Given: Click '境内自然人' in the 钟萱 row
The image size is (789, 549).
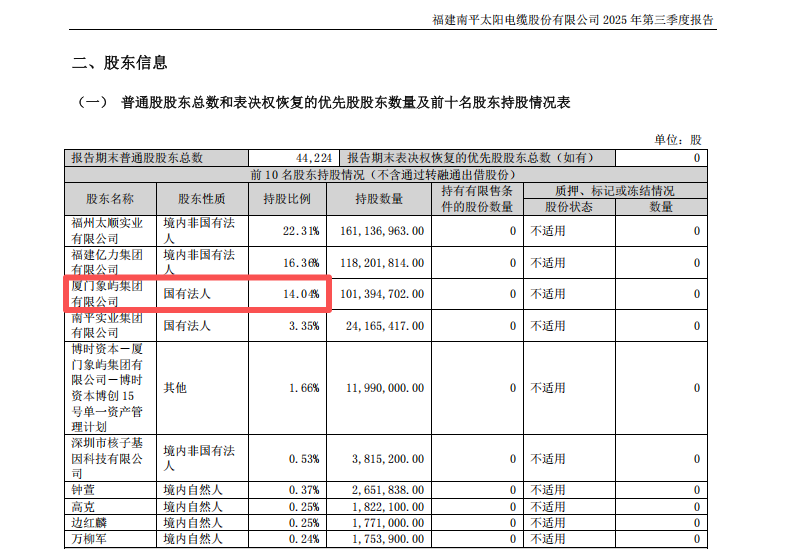Looking at the screenshot, I should 193,490.
